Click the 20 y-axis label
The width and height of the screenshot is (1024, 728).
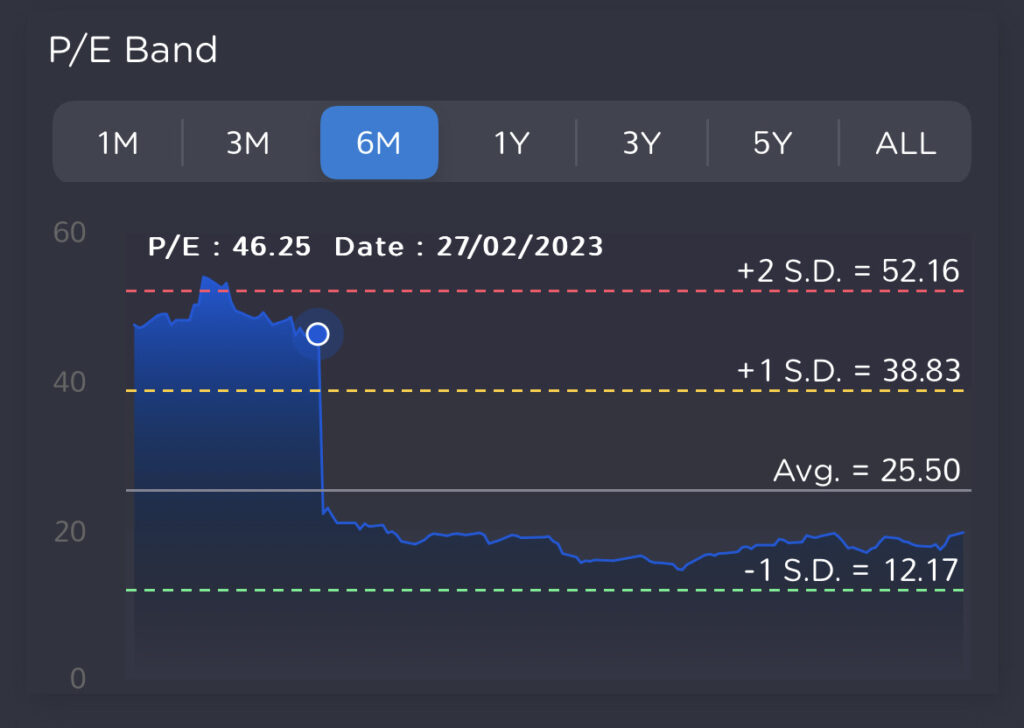click(70, 531)
